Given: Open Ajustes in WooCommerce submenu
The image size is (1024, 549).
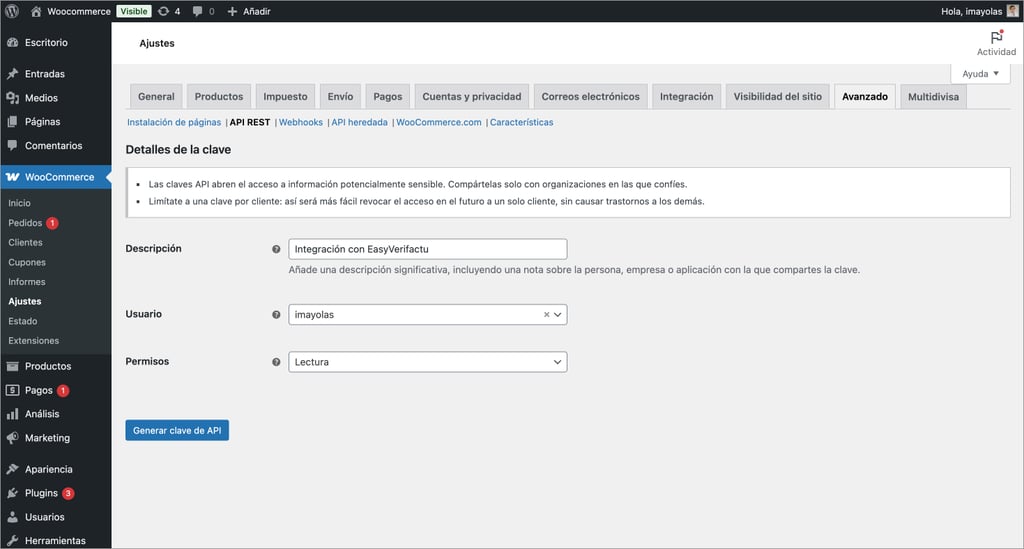Looking at the screenshot, I should click(25, 302).
